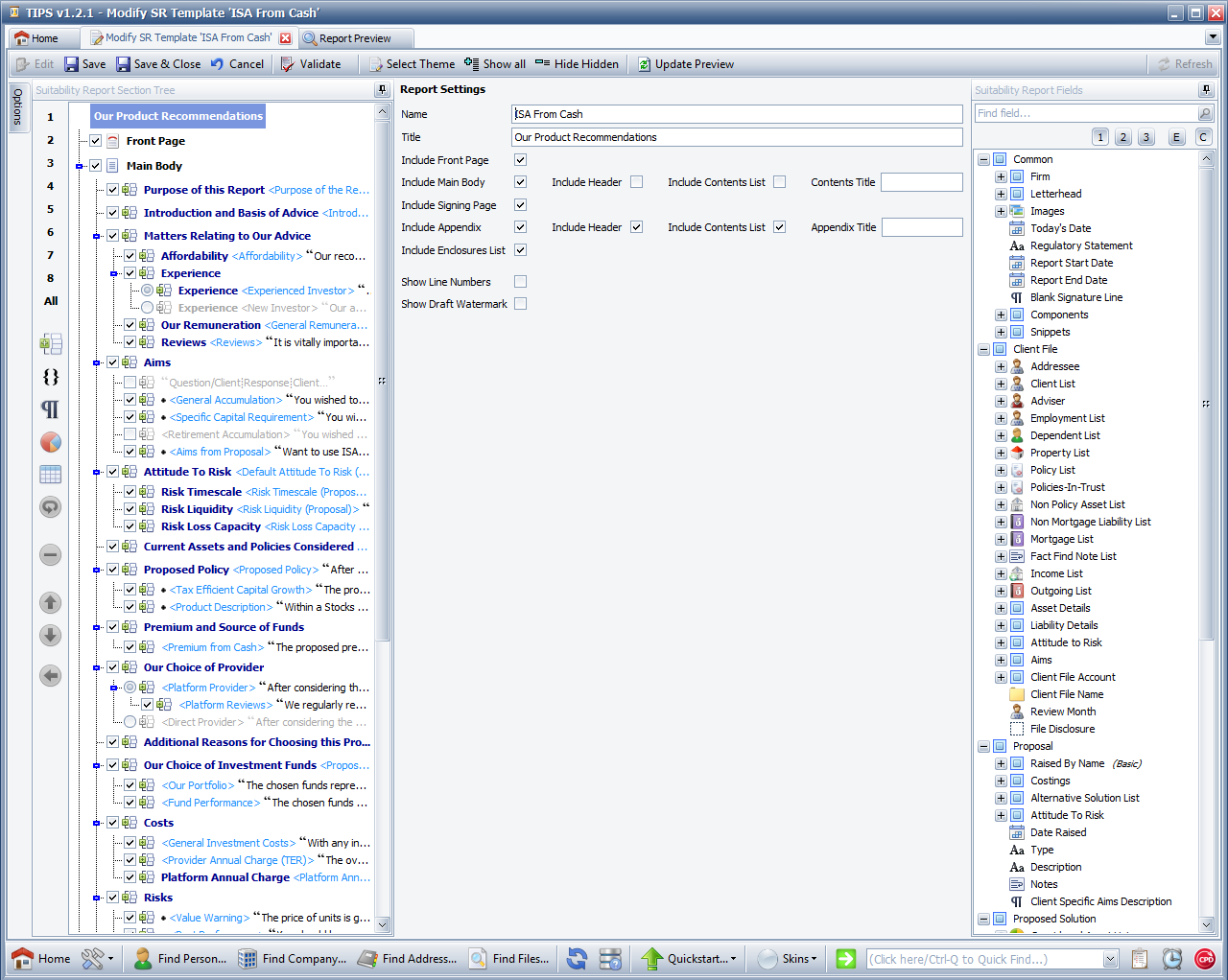
Task: Open the Home tab
Action: pyautogui.click(x=36, y=38)
